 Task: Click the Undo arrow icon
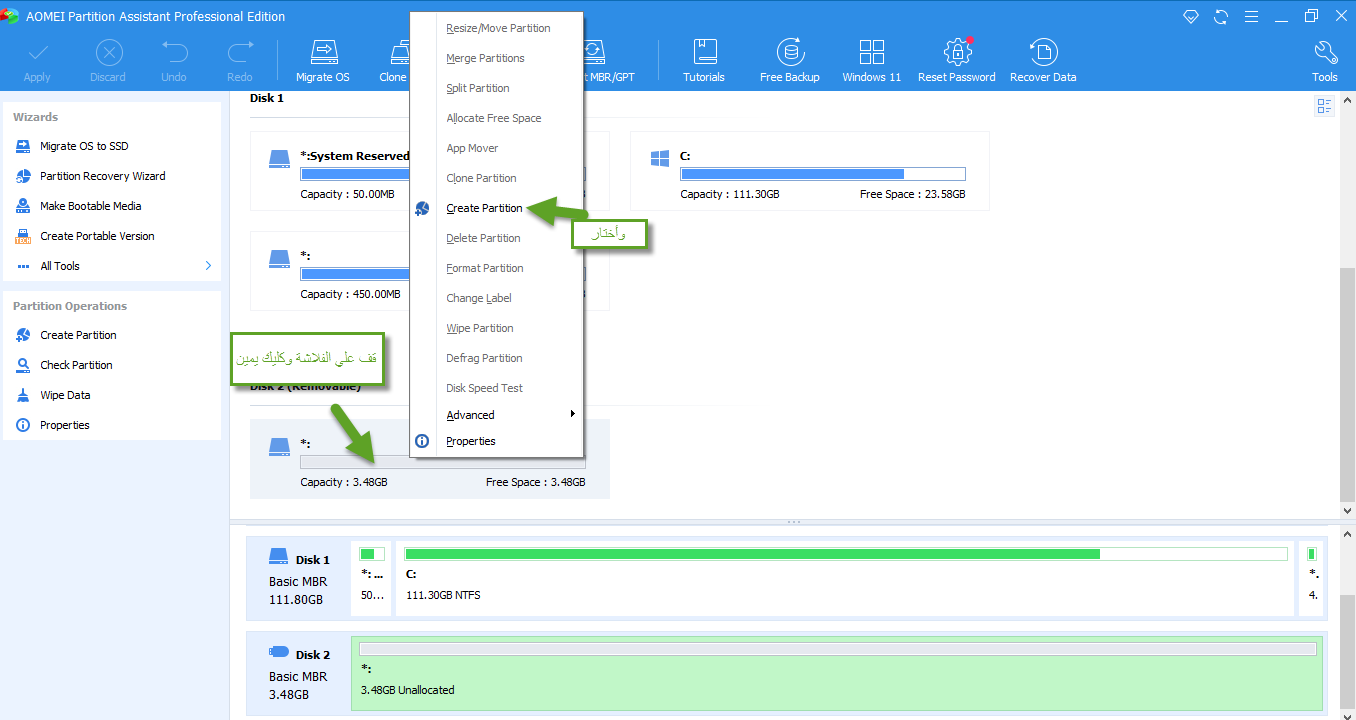tap(174, 53)
